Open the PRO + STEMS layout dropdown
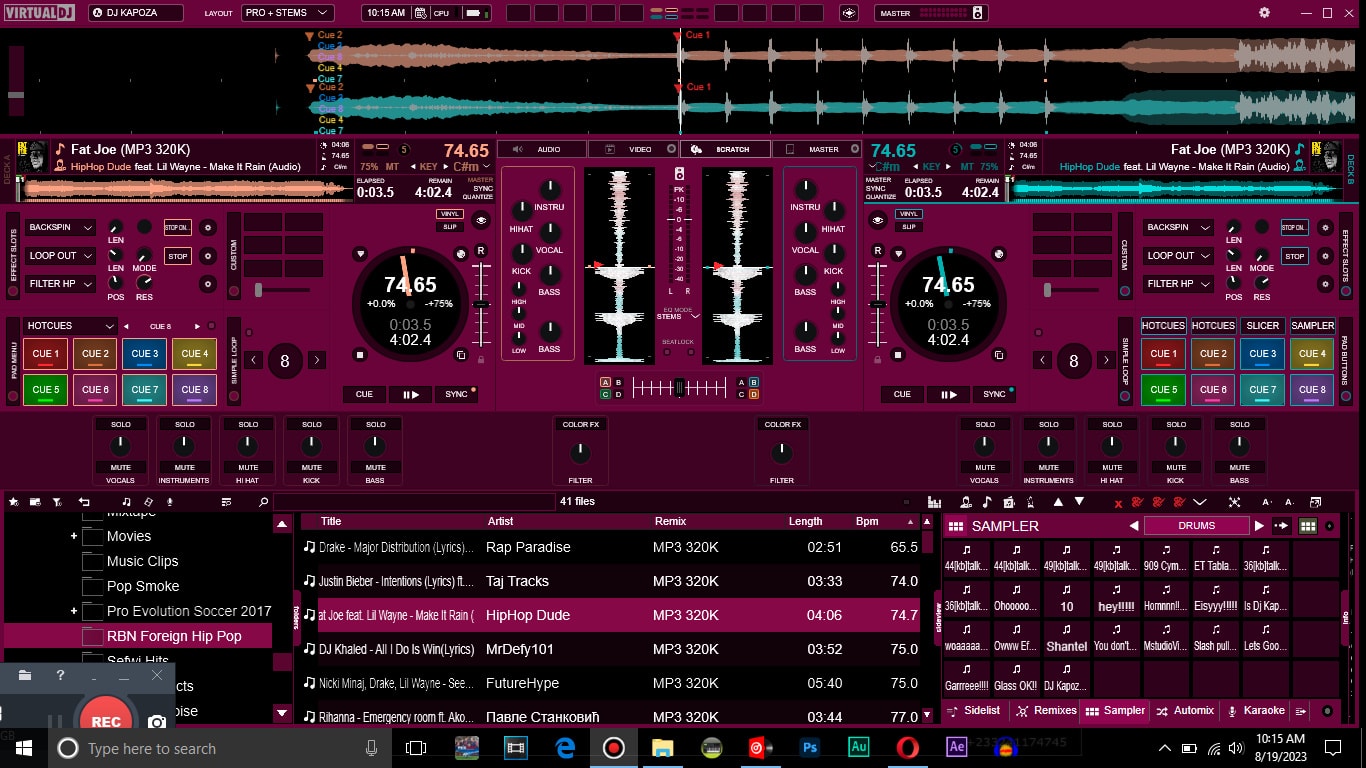 coord(288,13)
